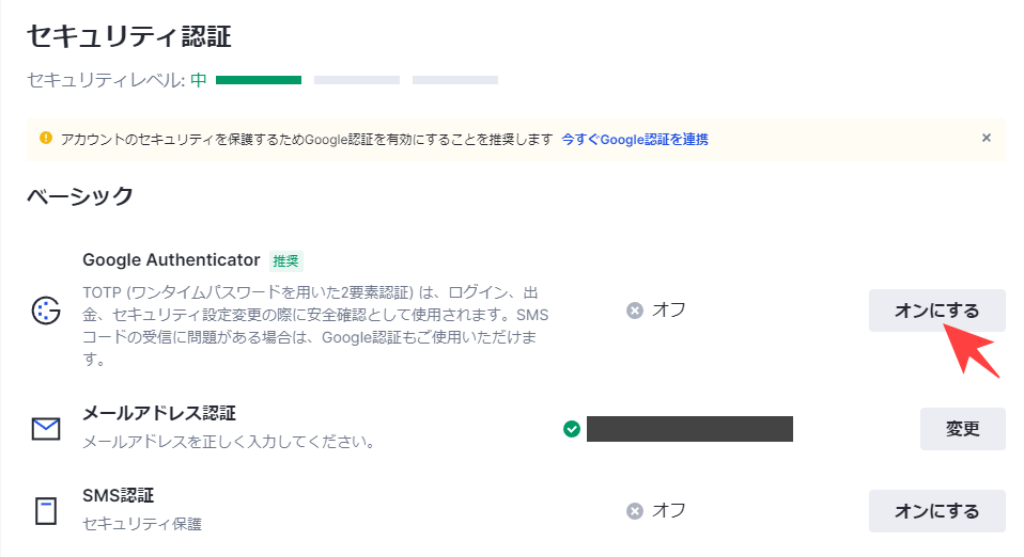Turn on Google Authenticator with オンにする
This screenshot has height=557, width=1024.
[x=936, y=310]
